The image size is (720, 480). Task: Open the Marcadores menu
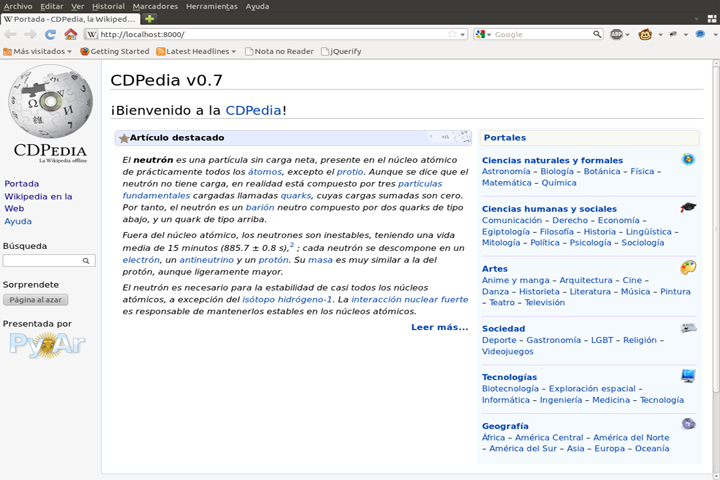pyautogui.click(x=155, y=6)
